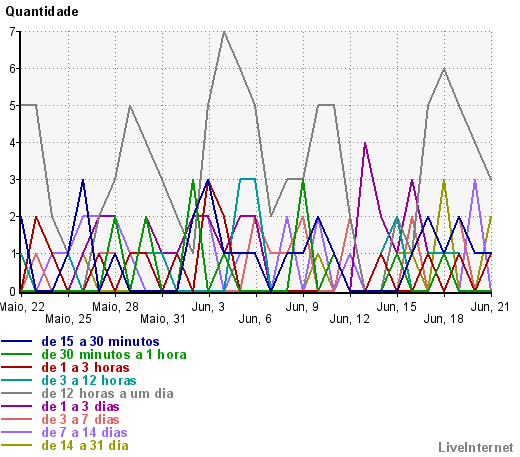
Task: Click the dark red line swatch for 1 a 3 horas
Action: point(17,367)
